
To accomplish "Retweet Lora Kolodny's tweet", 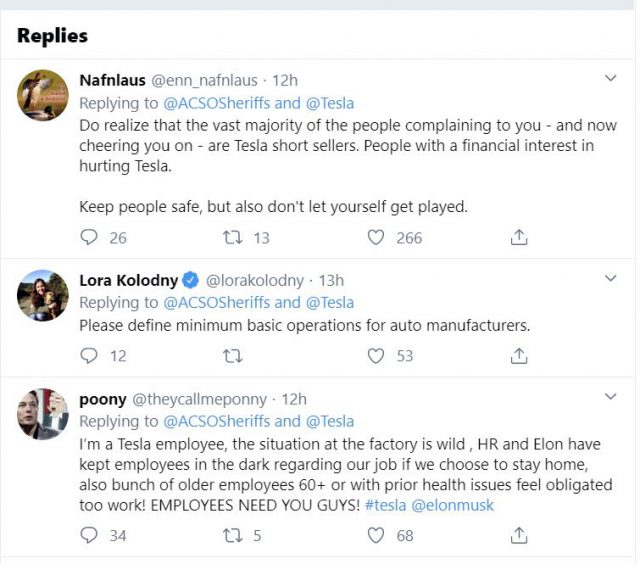I will tap(233, 356).
